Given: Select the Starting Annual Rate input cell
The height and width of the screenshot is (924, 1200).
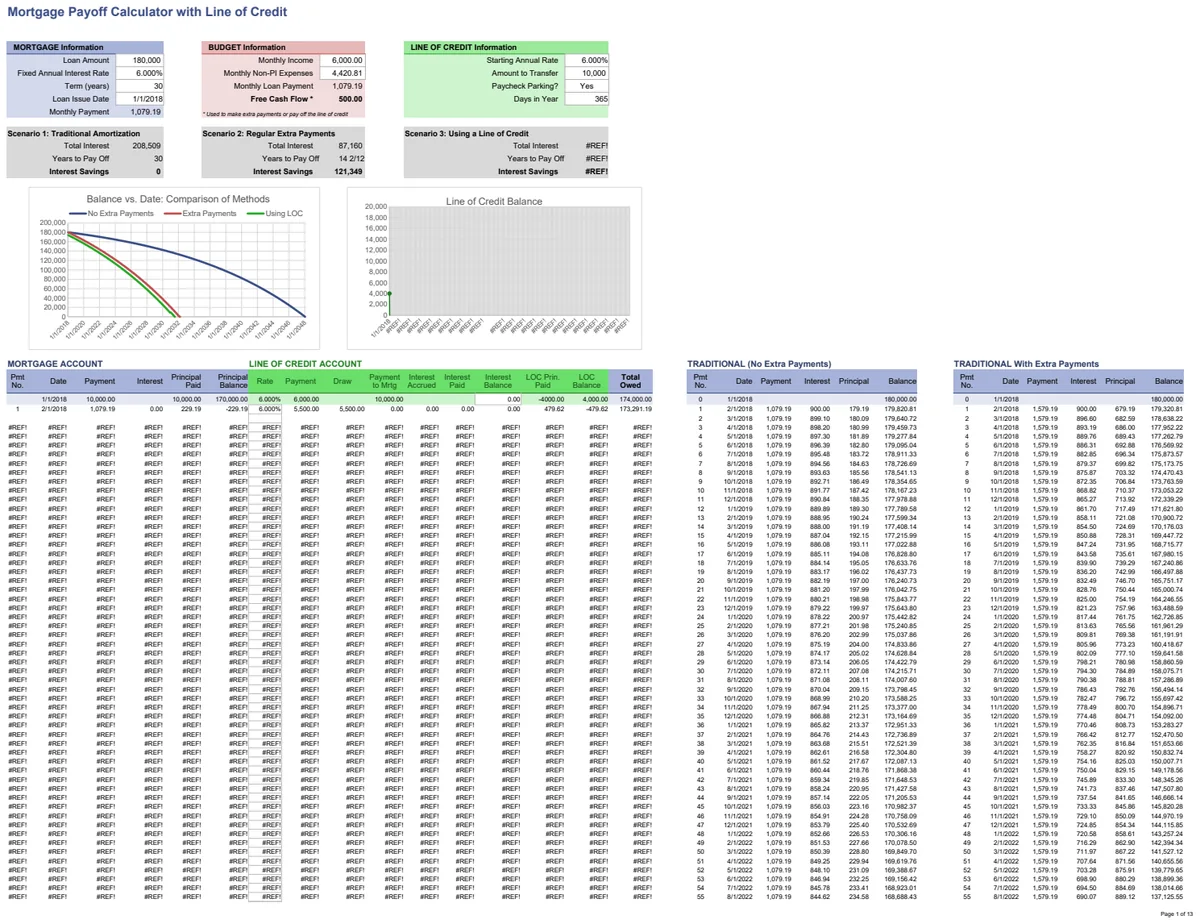Looking at the screenshot, I should [586, 61].
